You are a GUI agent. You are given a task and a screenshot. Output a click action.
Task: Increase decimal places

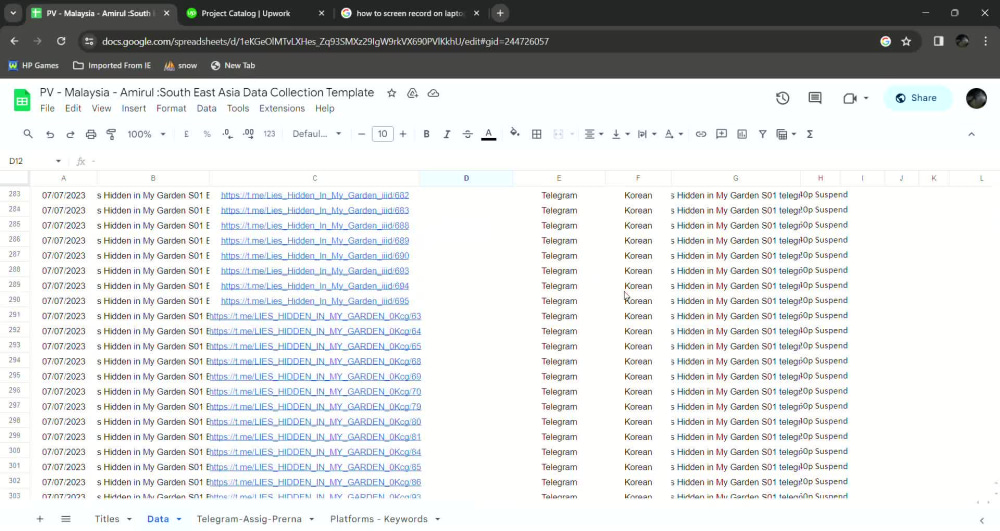pyautogui.click(x=248, y=134)
